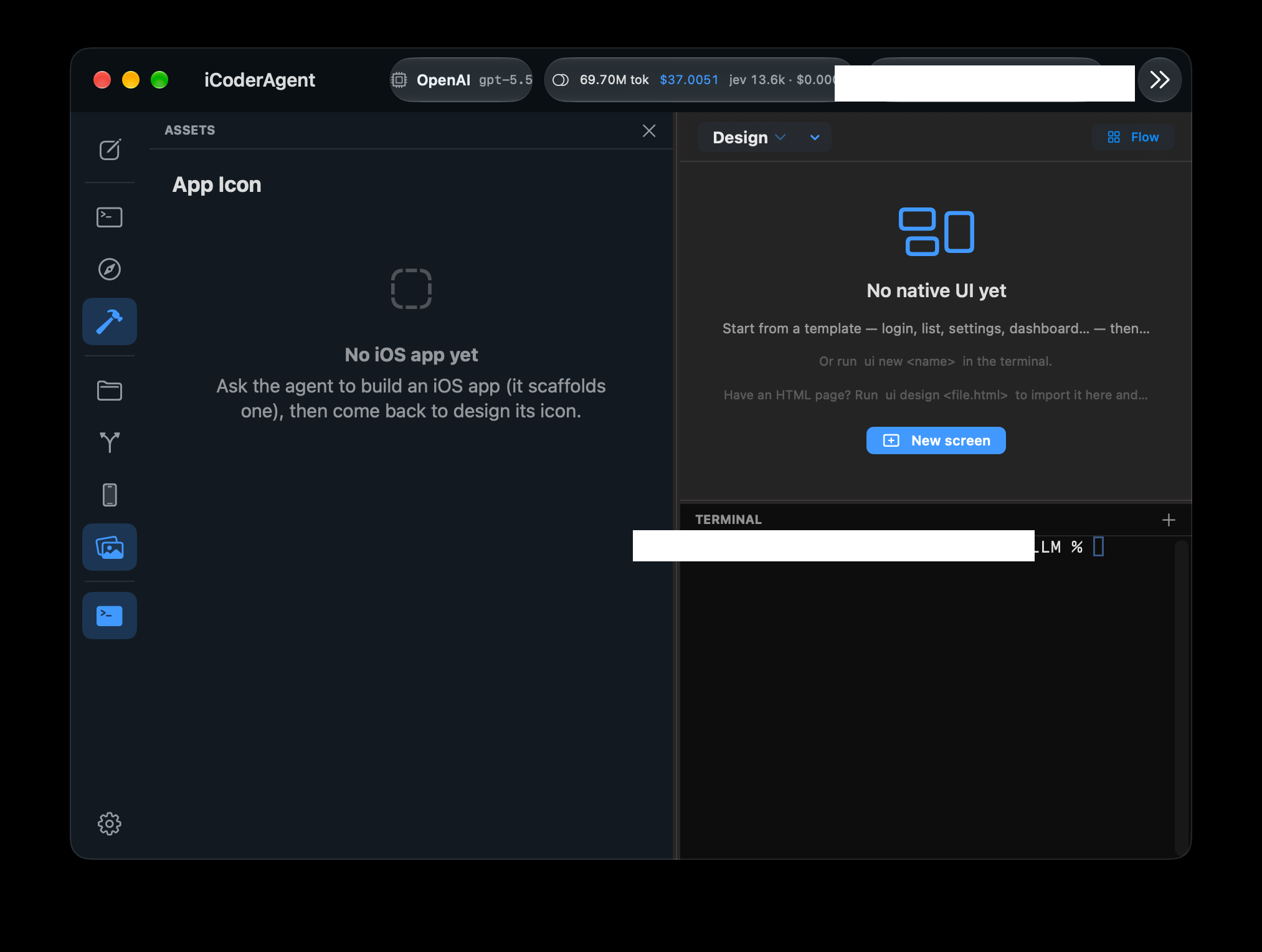Close the Assets panel
1262x952 pixels.
(649, 131)
